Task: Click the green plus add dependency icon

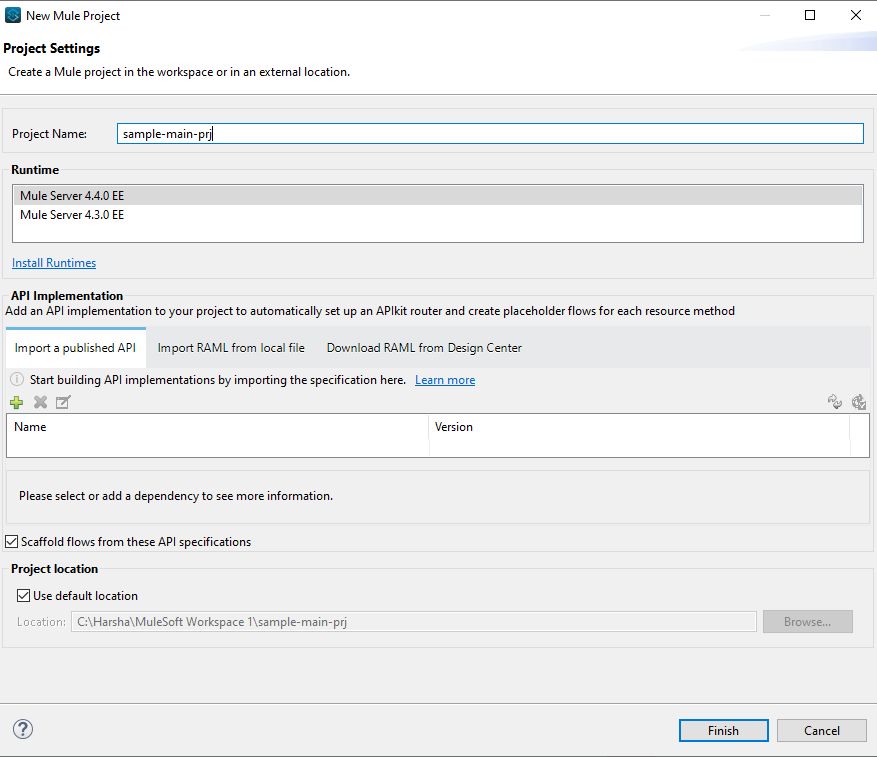Action: [x=16, y=402]
